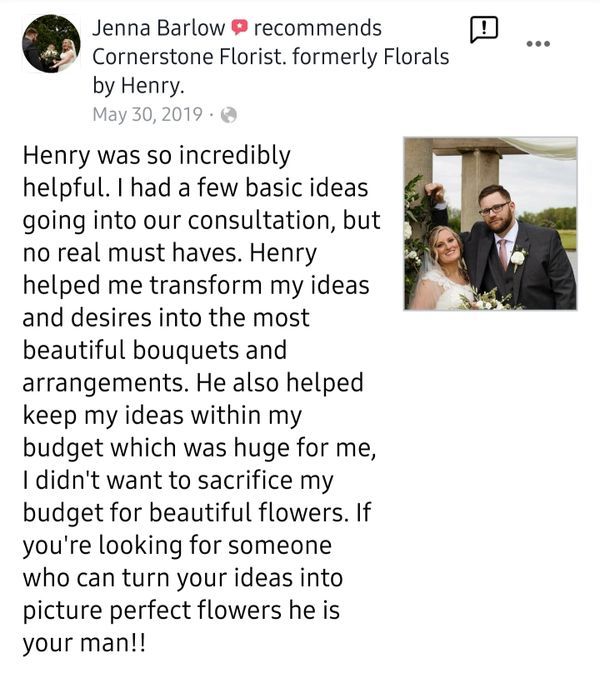The height and width of the screenshot is (673, 600).
Task: Click the globe public audience icon
Action: pyautogui.click(x=229, y=115)
